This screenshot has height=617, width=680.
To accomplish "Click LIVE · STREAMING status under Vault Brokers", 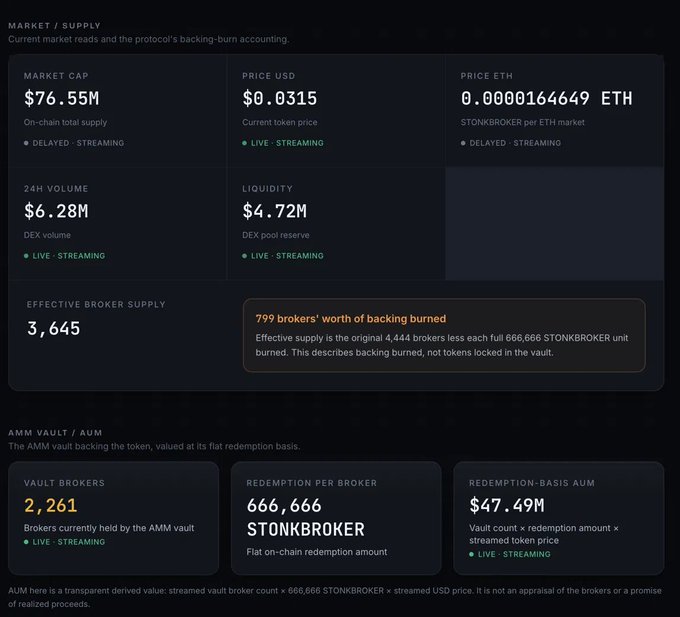I will [64, 542].
